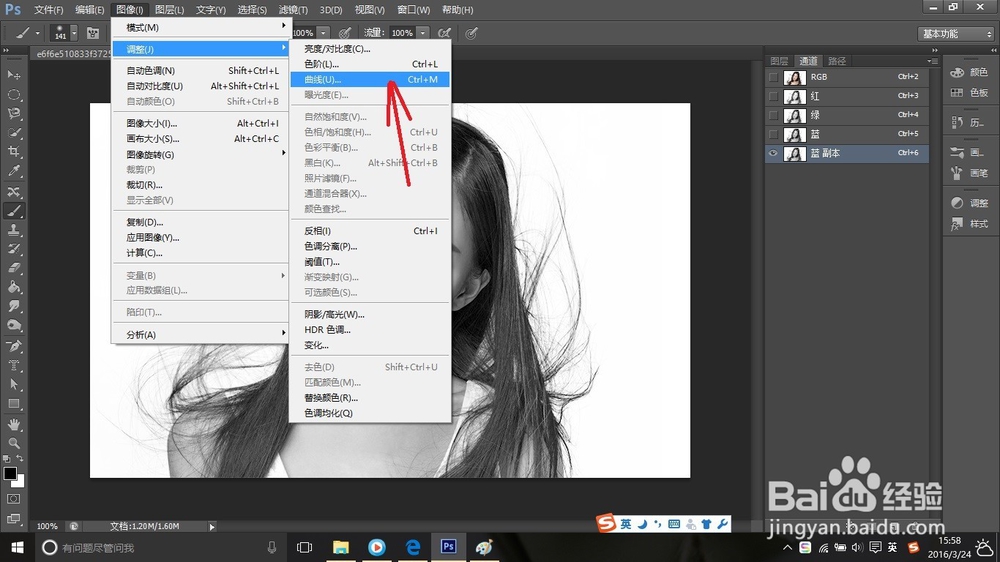This screenshot has width=1000, height=562.
Task: Select the Pen tool
Action: tap(13, 346)
